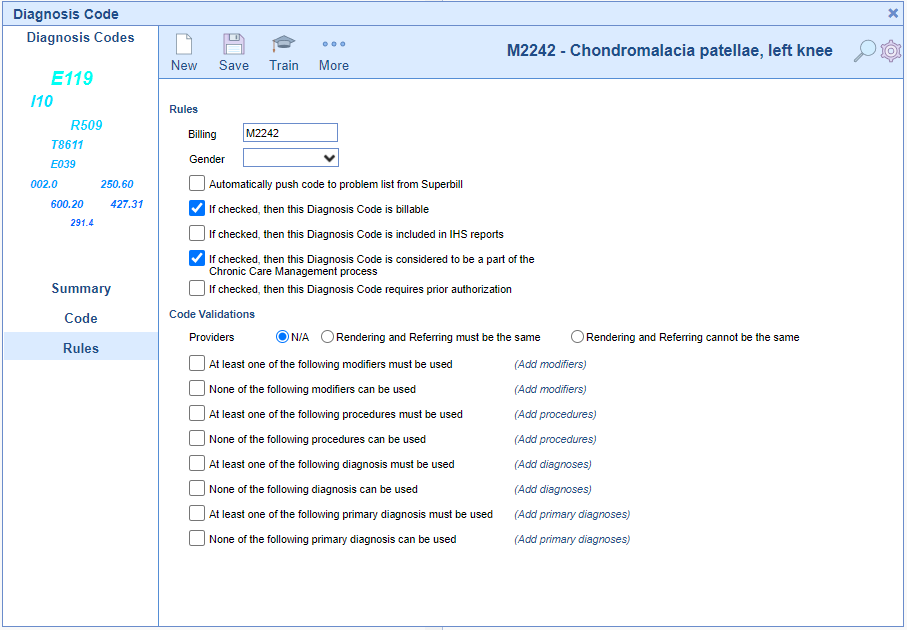Screen dimensions: 907x630
Task: Open diagnosis code T8611
Action: (67, 145)
